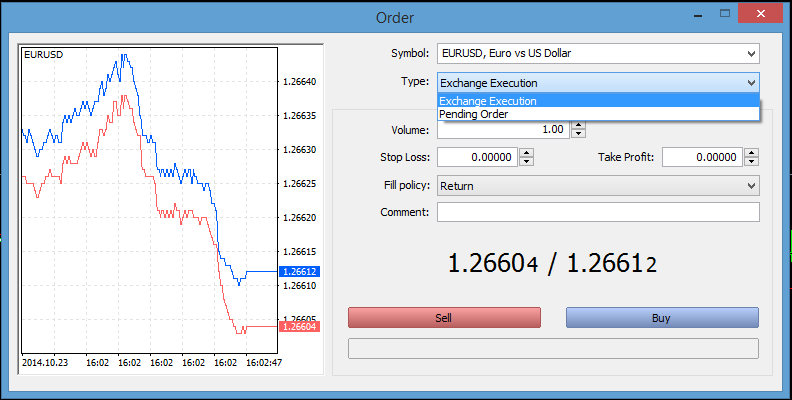Image resolution: width=792 pixels, height=400 pixels.
Task: Click the 1.26615 price axis label
Action: 300,252
